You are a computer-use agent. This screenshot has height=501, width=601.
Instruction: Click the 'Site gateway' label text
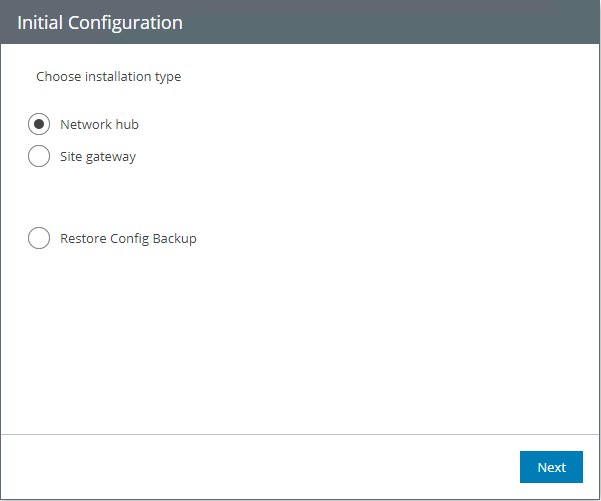[98, 157]
